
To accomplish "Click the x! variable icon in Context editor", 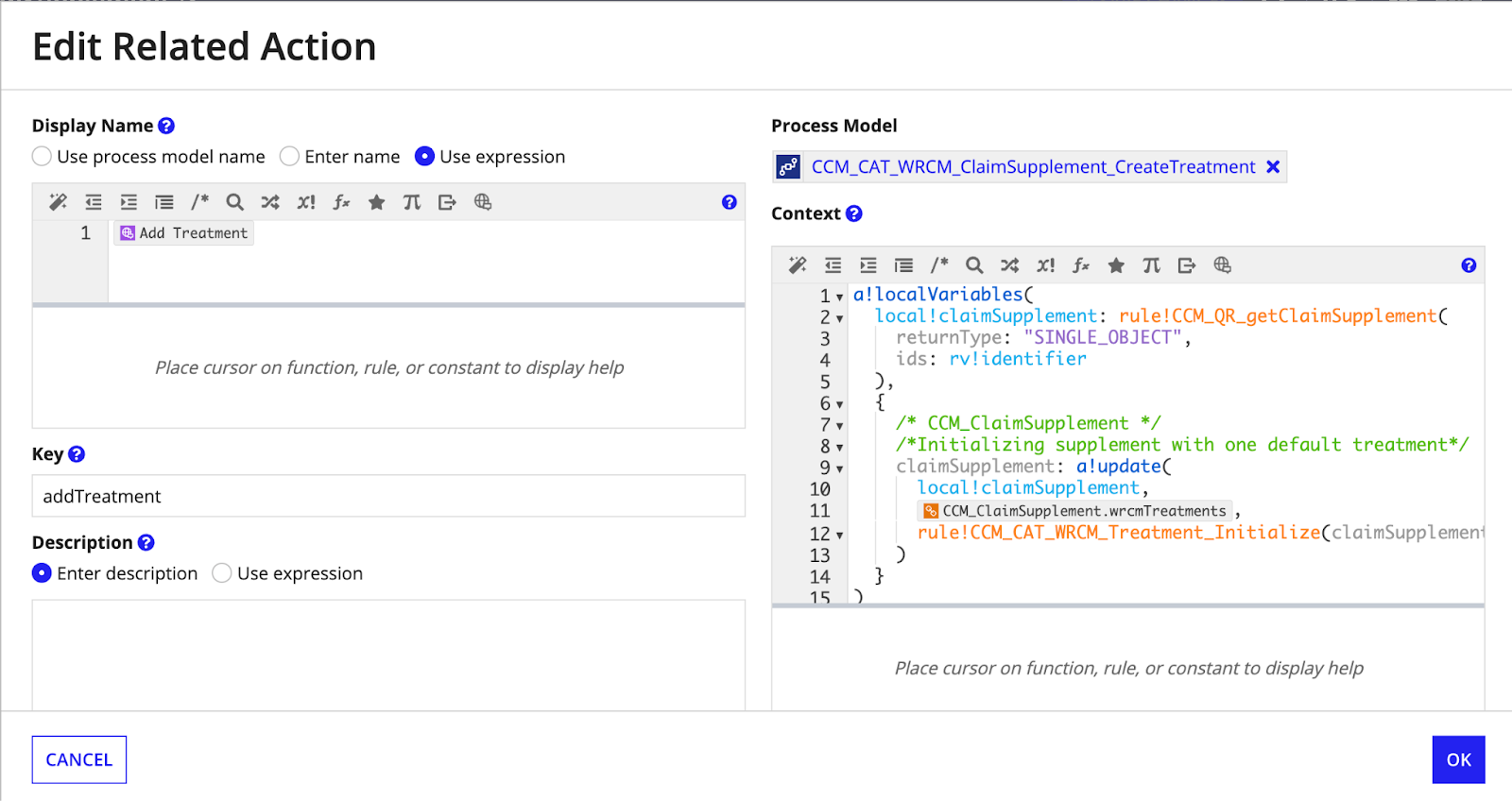I will [1045, 265].
